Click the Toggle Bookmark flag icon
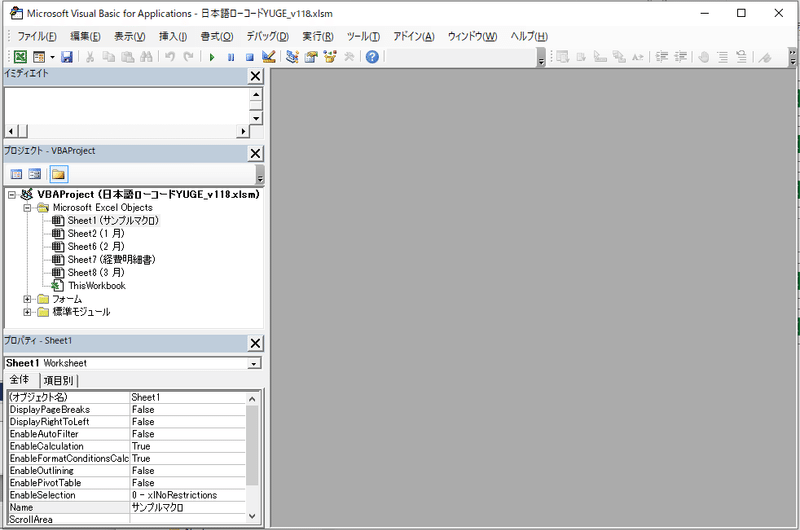Image resolution: width=800 pixels, height=530 pixels. click(x=764, y=57)
